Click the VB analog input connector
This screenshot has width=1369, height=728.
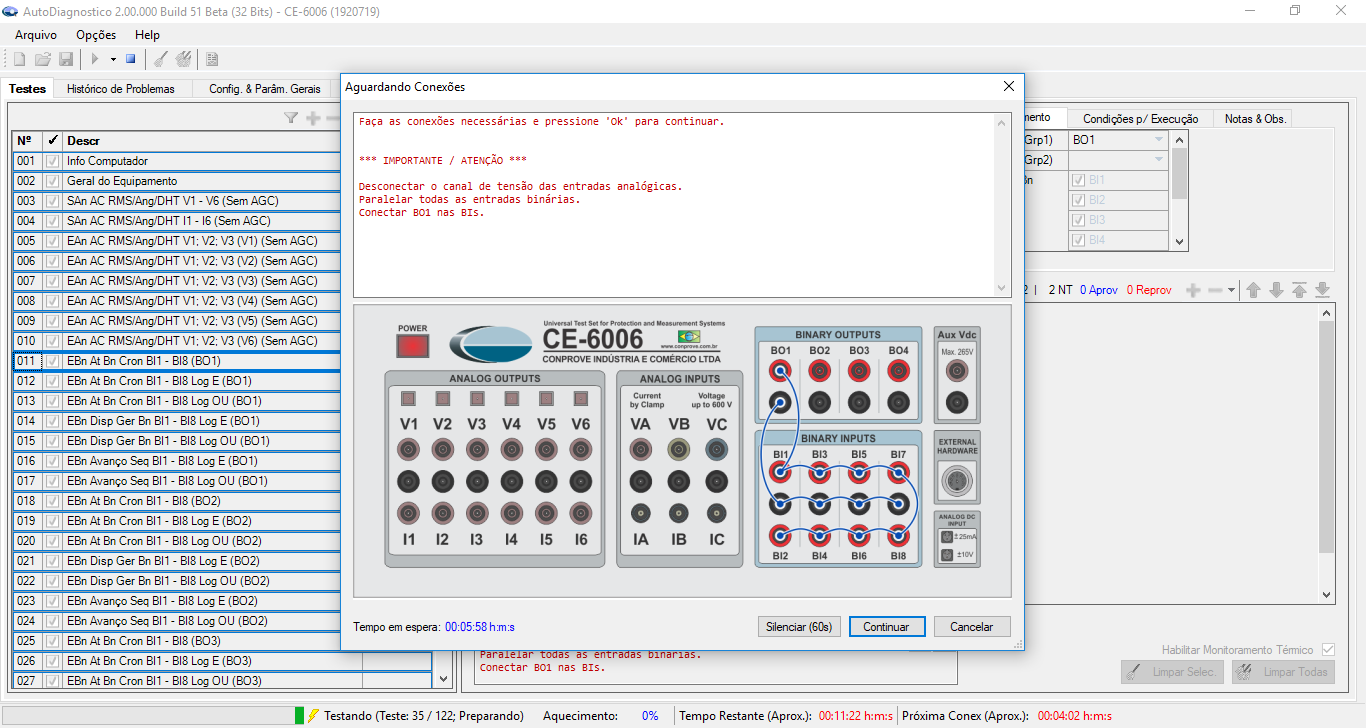pos(679,450)
